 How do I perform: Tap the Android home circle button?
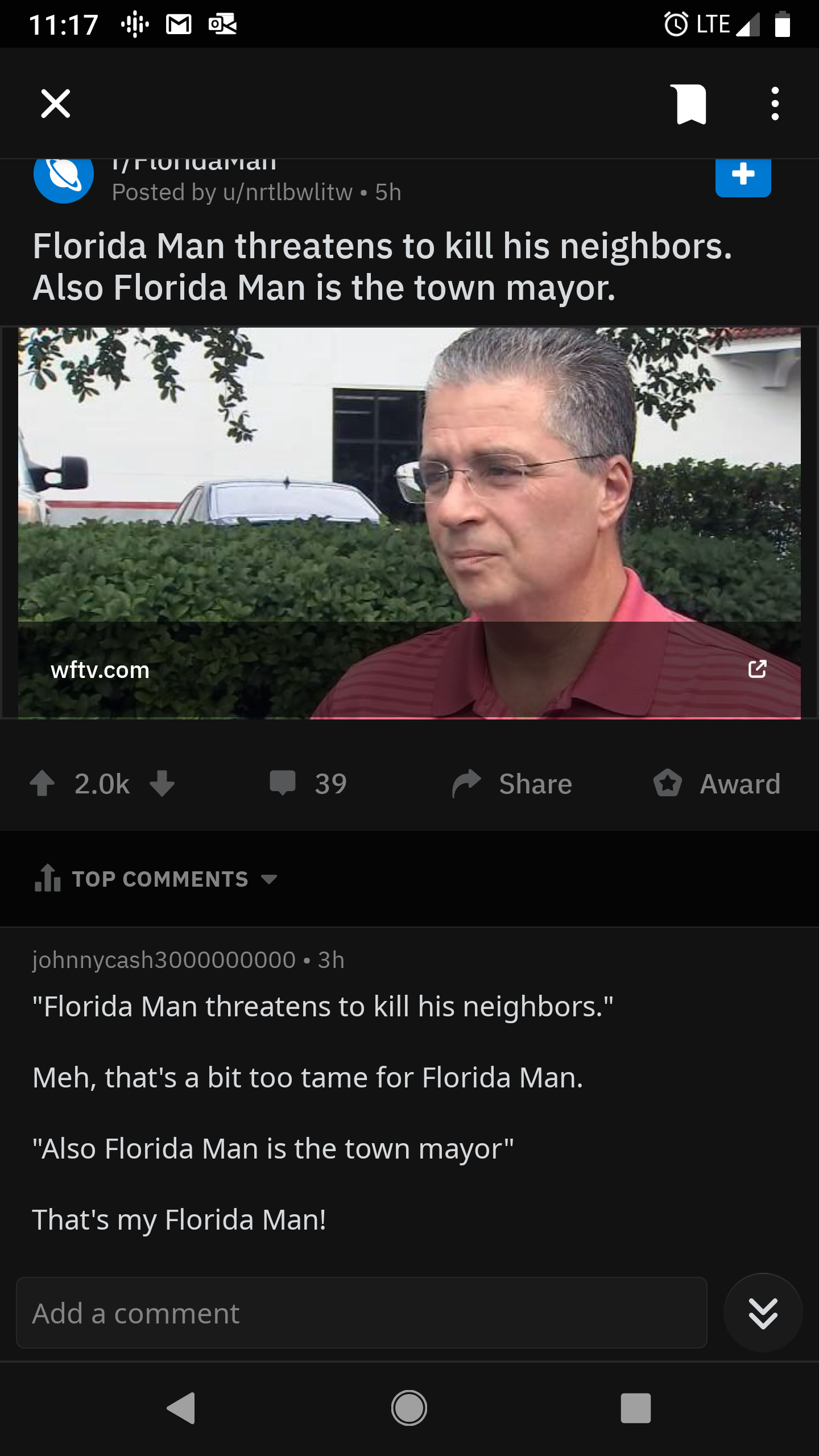(x=409, y=1408)
